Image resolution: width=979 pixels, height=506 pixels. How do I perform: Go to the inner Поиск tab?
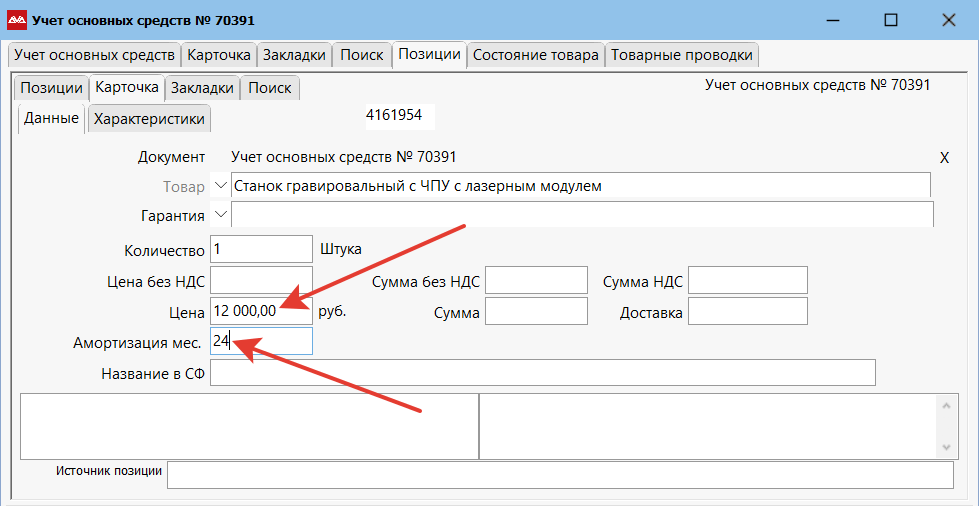coord(270,88)
